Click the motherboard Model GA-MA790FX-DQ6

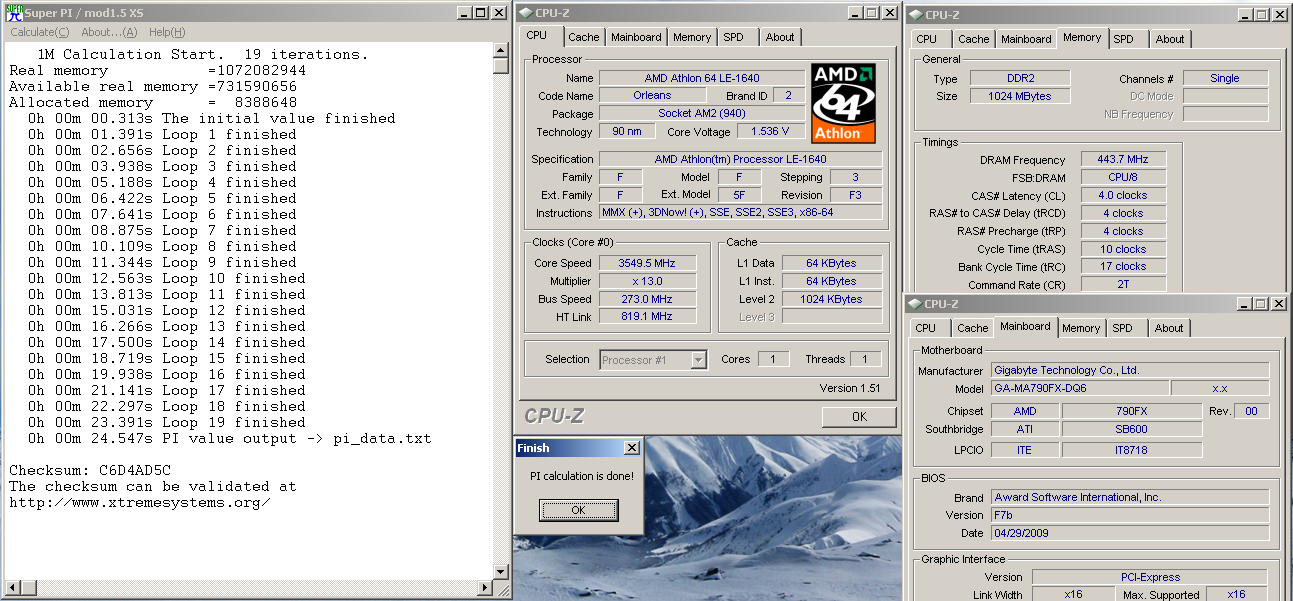point(1079,388)
